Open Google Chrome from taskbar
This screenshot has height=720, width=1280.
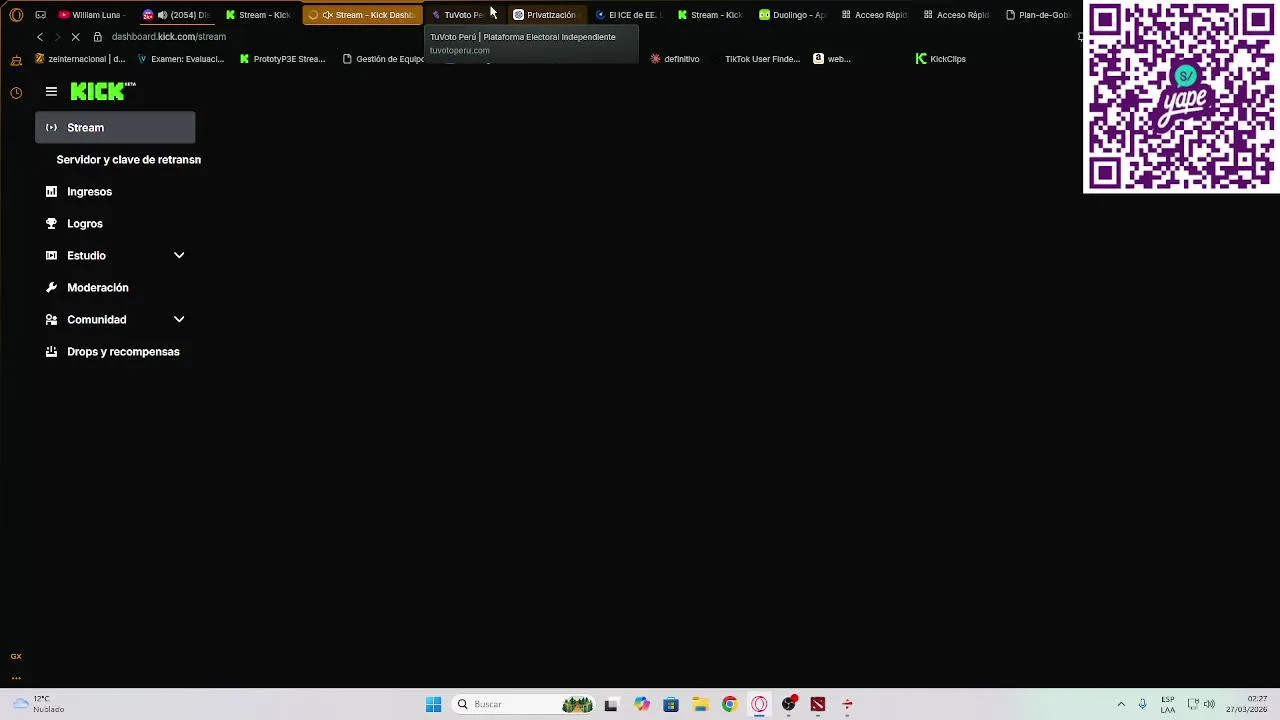[729, 704]
